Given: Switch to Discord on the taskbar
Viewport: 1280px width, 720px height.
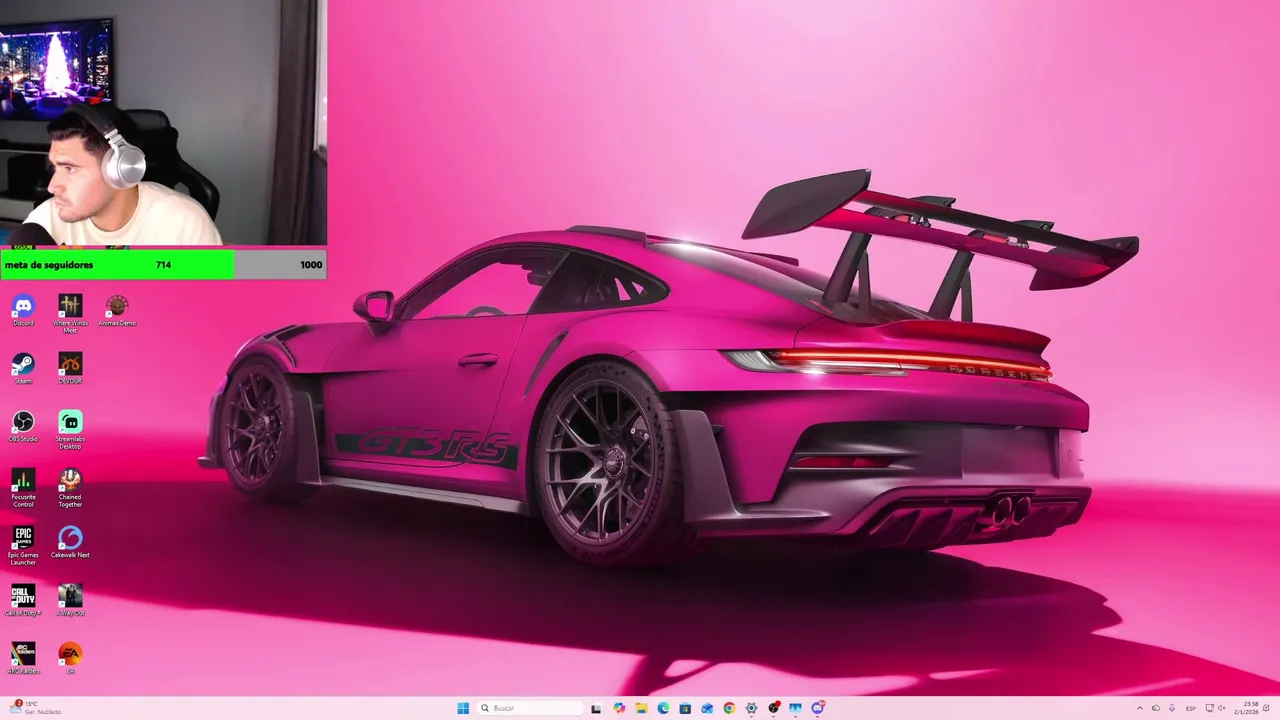Looking at the screenshot, I should [x=817, y=708].
